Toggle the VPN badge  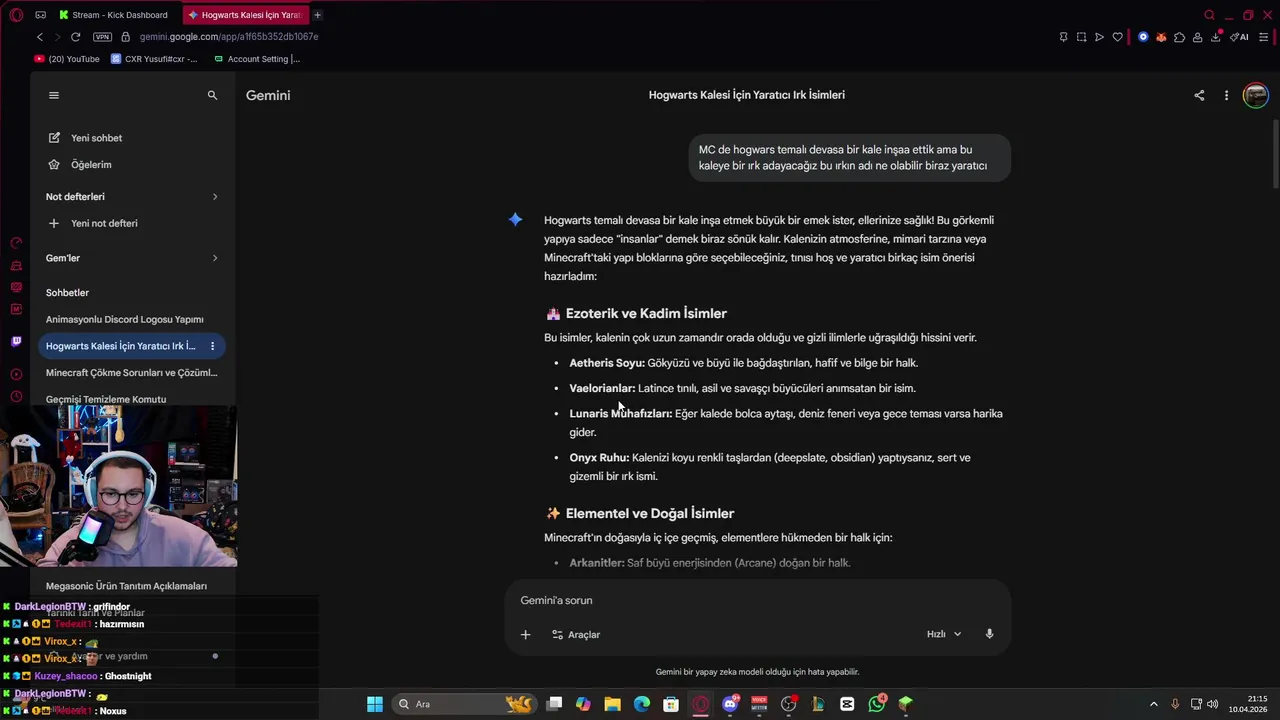click(x=102, y=37)
